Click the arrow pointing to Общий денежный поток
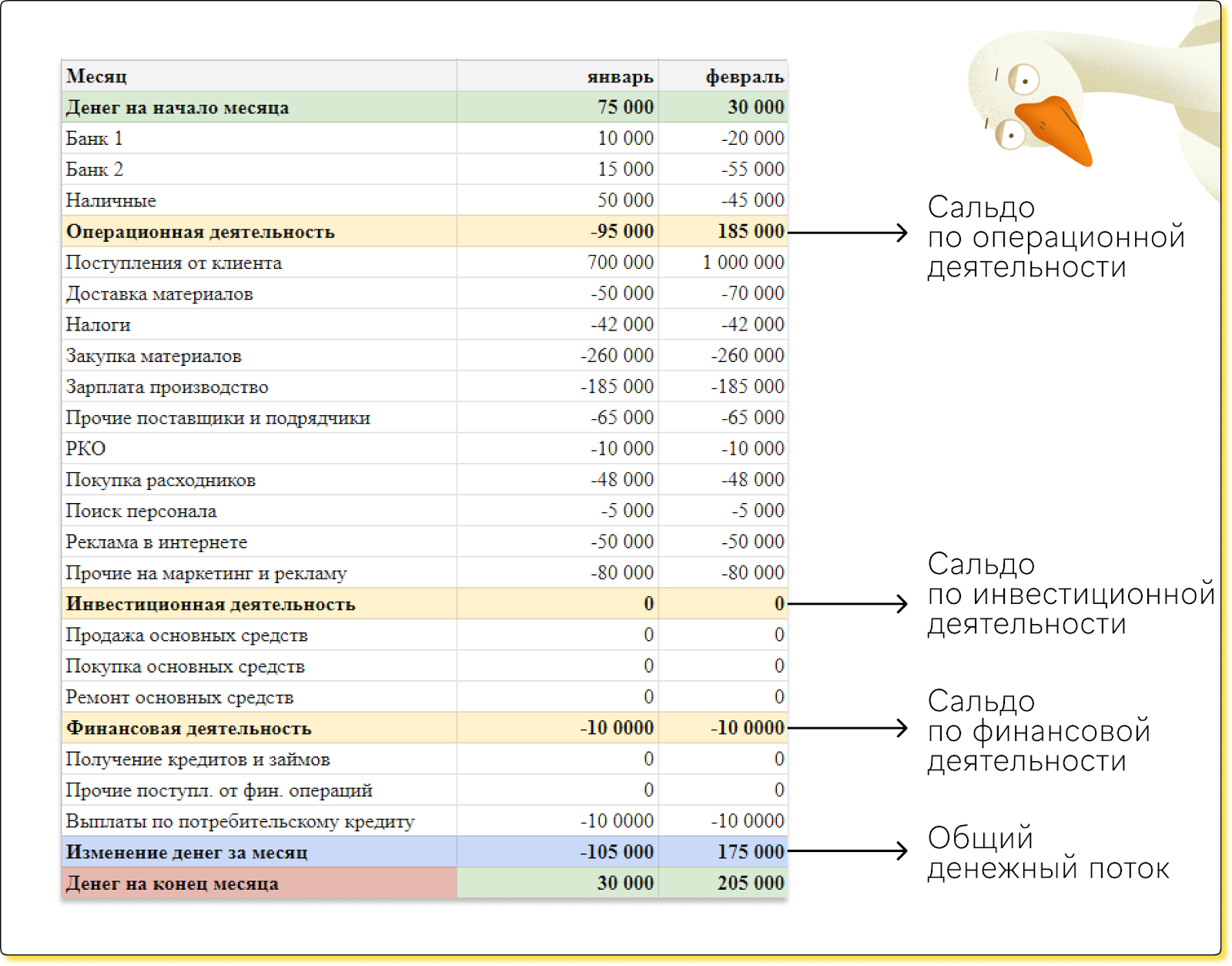This screenshot has width=1232, height=966. coord(847,851)
